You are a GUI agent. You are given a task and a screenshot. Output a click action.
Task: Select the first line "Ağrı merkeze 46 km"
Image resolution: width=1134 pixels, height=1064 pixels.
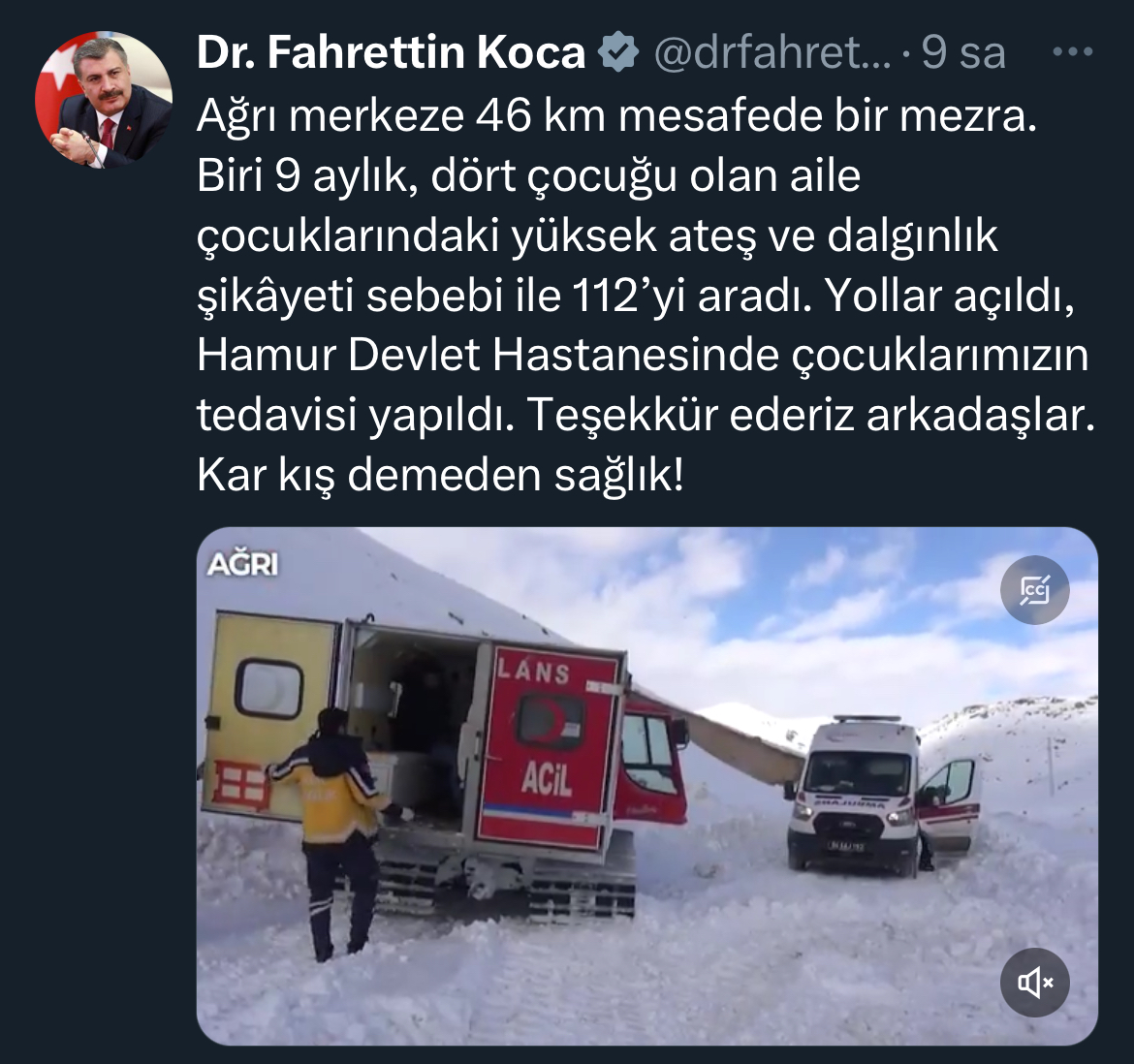click(x=401, y=115)
